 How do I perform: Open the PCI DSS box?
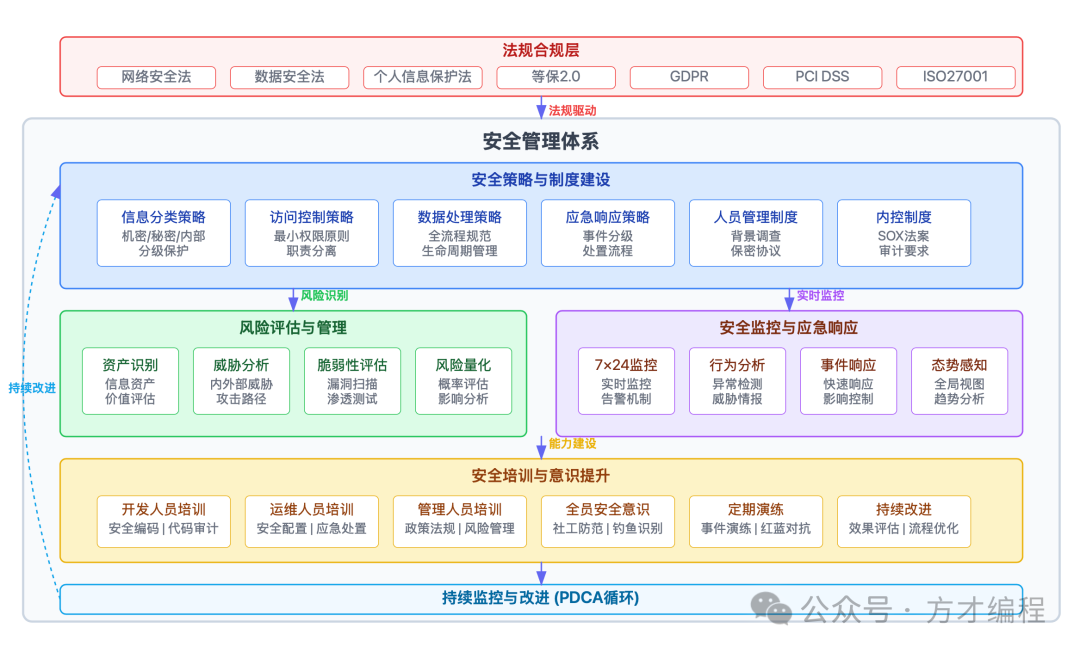click(x=822, y=77)
